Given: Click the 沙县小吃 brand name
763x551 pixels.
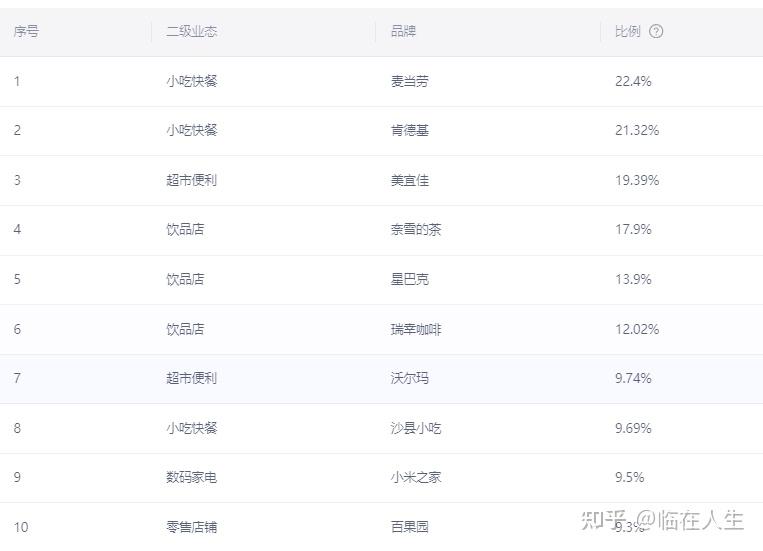Looking at the screenshot, I should (416, 428).
